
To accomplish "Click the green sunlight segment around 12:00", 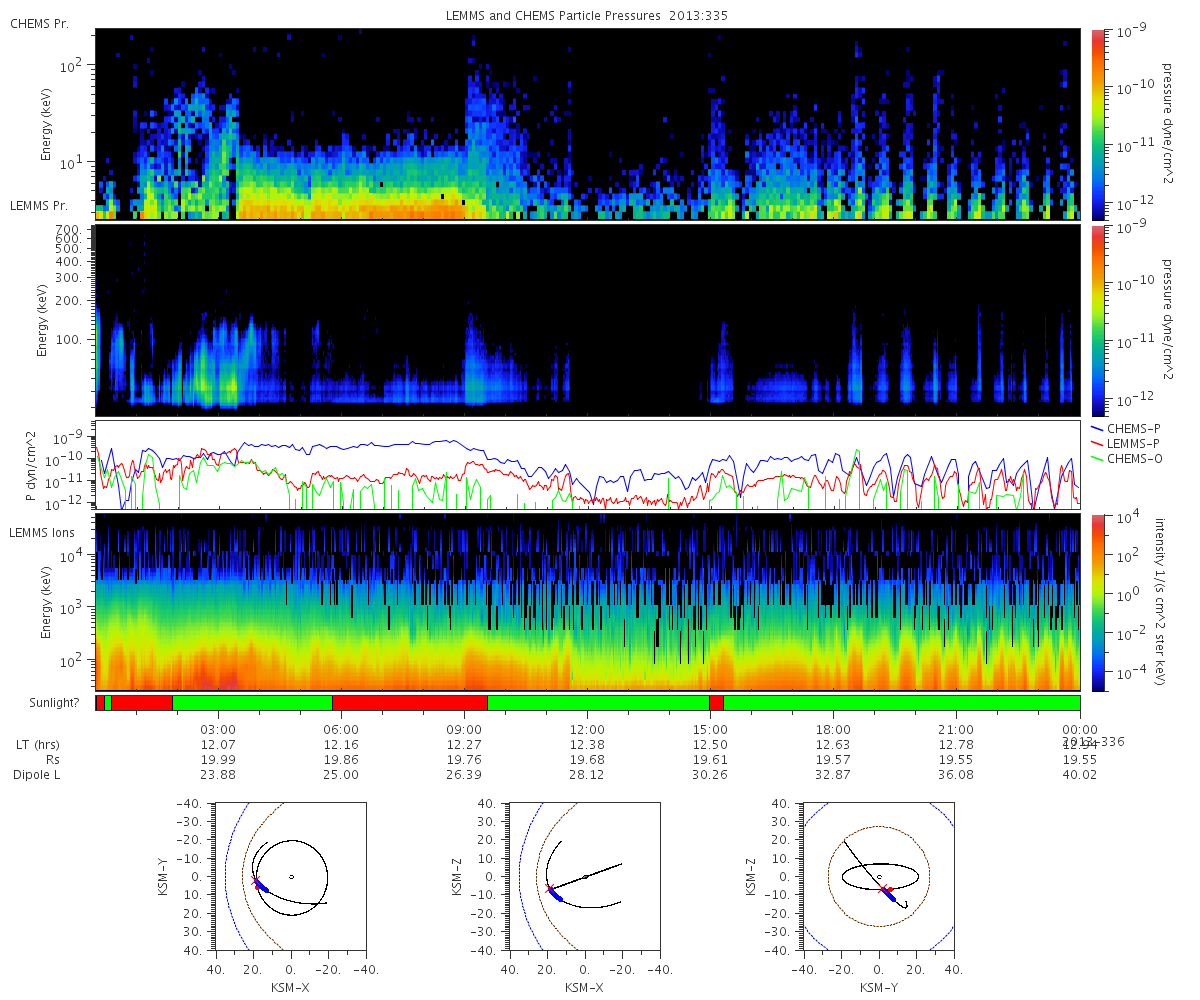I will click(x=598, y=703).
